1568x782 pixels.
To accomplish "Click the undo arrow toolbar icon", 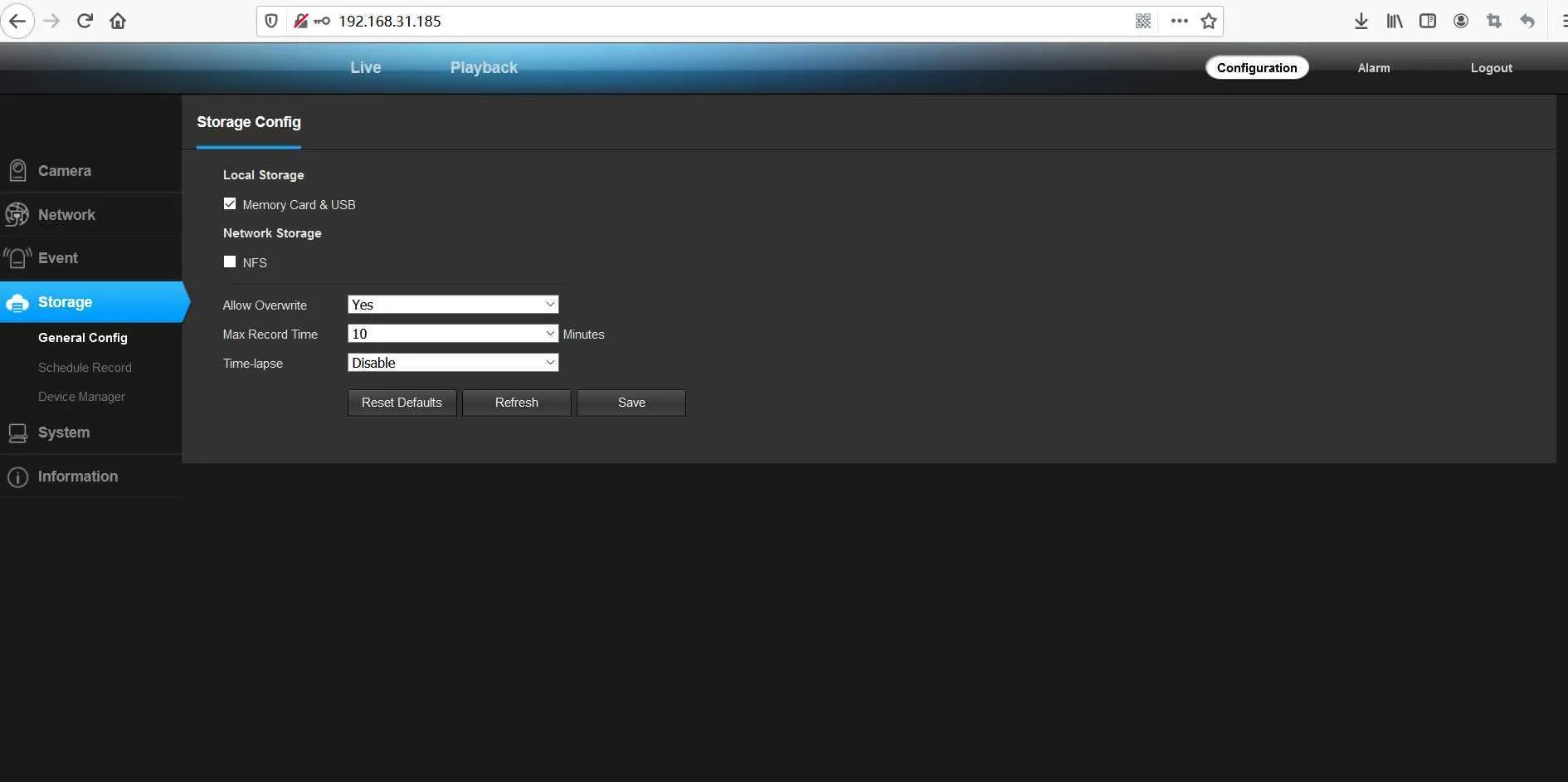I will pyautogui.click(x=1527, y=21).
